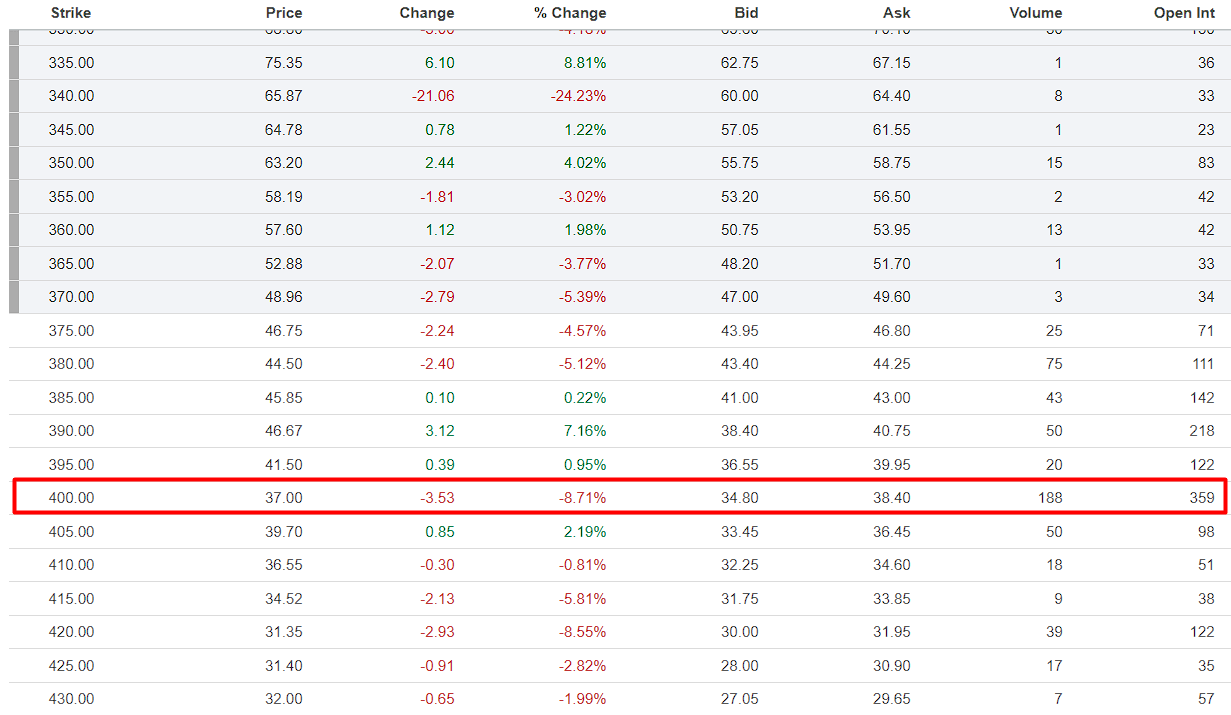Click the Change column header
Screen dimensions: 1231x715
[426, 13]
